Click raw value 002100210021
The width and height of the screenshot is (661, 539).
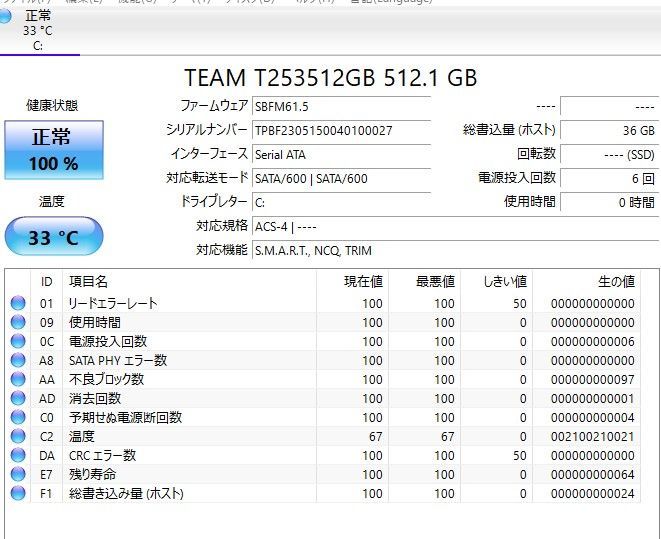click(592, 437)
